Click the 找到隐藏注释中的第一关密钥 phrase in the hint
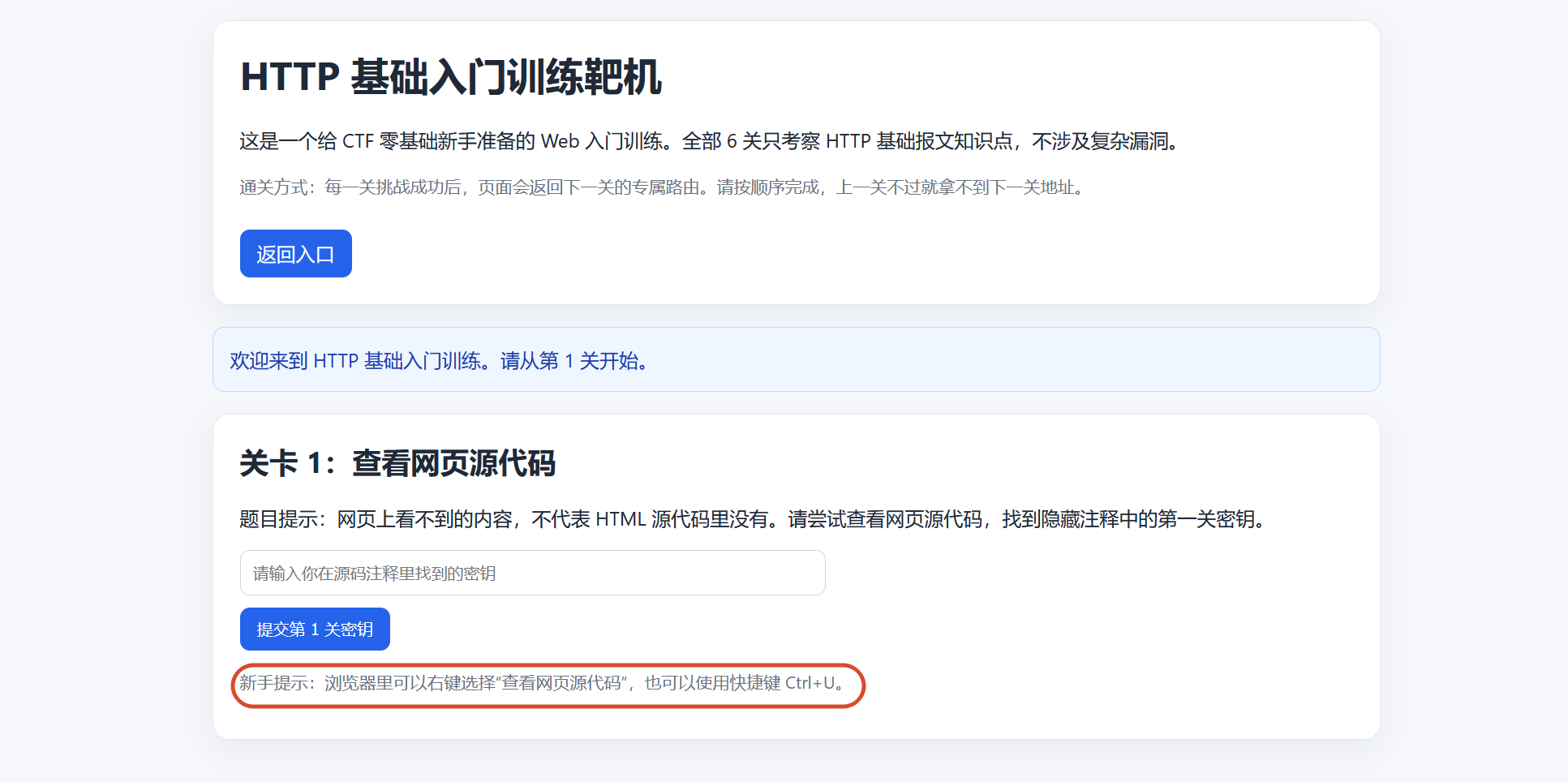The image size is (1568, 782). [1128, 519]
